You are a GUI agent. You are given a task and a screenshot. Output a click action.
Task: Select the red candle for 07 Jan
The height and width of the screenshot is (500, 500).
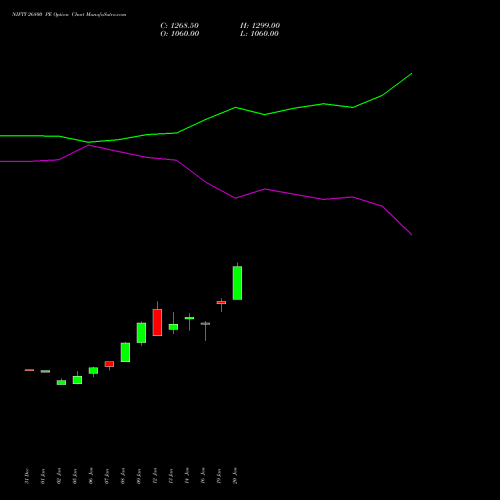pyautogui.click(x=109, y=364)
